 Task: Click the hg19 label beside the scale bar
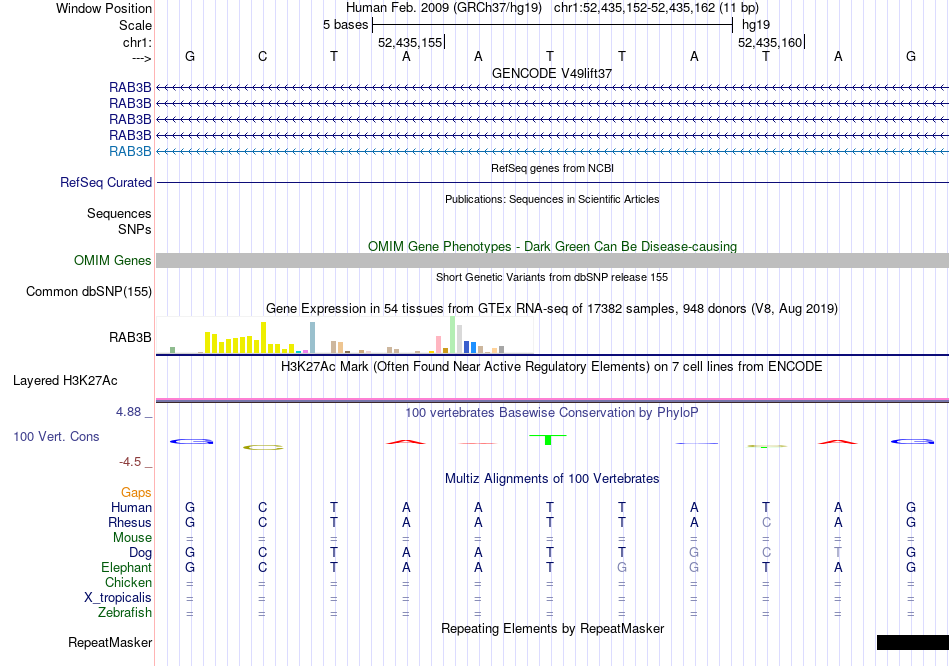click(x=756, y=25)
